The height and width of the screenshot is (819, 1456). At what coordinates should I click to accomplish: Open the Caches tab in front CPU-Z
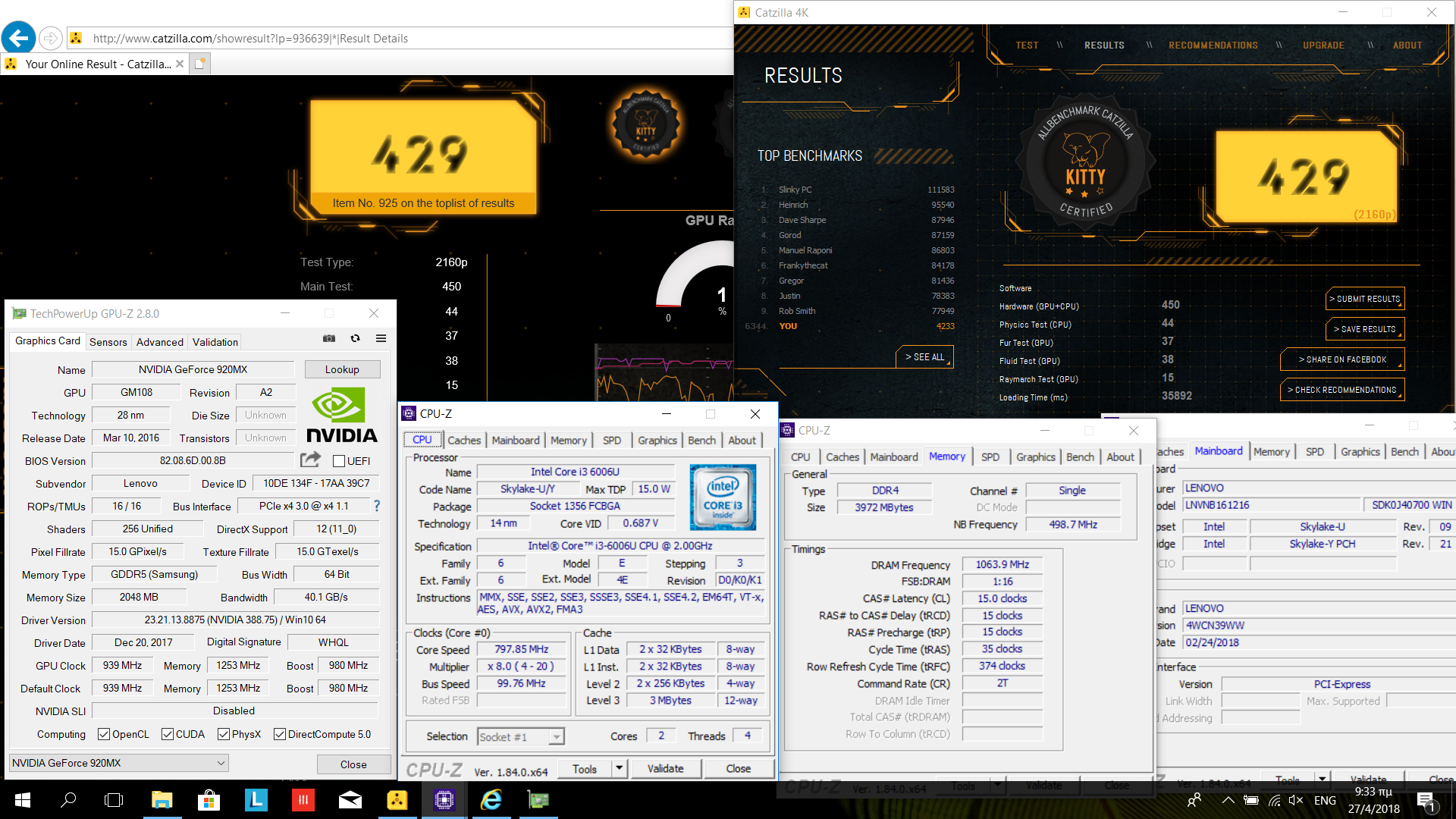(464, 440)
